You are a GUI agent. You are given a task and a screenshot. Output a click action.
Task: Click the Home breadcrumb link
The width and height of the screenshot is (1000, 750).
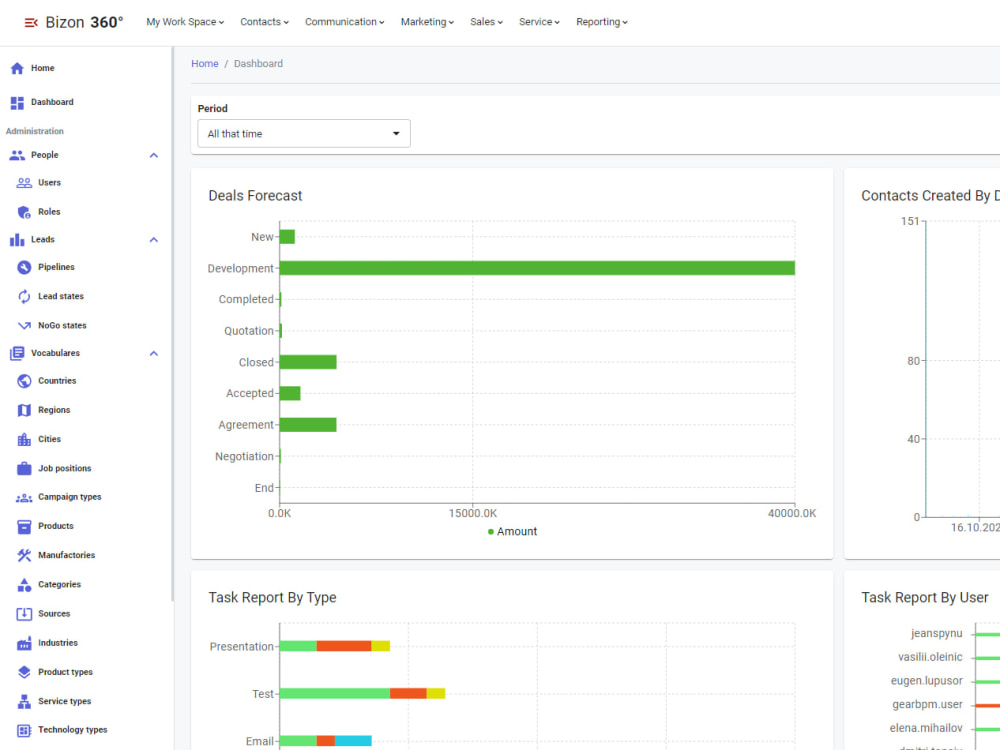point(205,64)
